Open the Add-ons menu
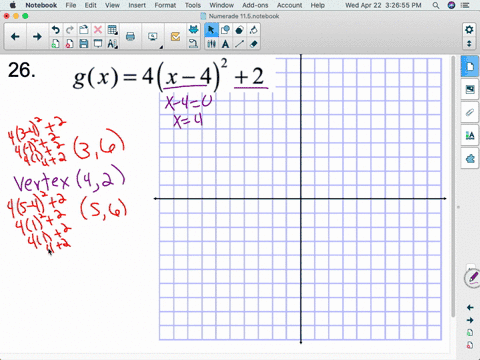 255,5
